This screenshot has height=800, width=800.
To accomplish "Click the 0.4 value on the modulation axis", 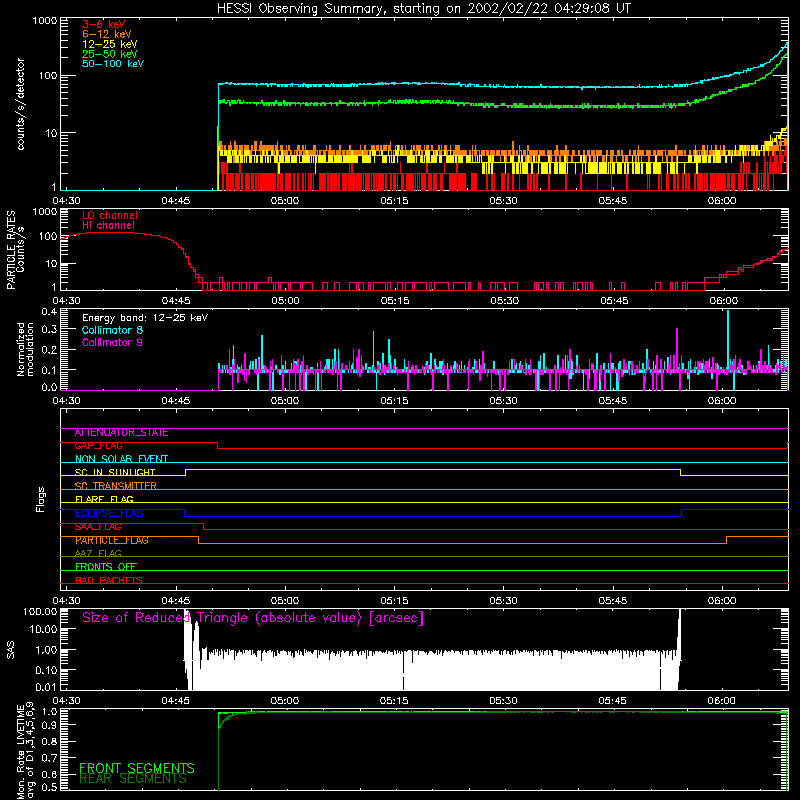I will tap(49, 312).
